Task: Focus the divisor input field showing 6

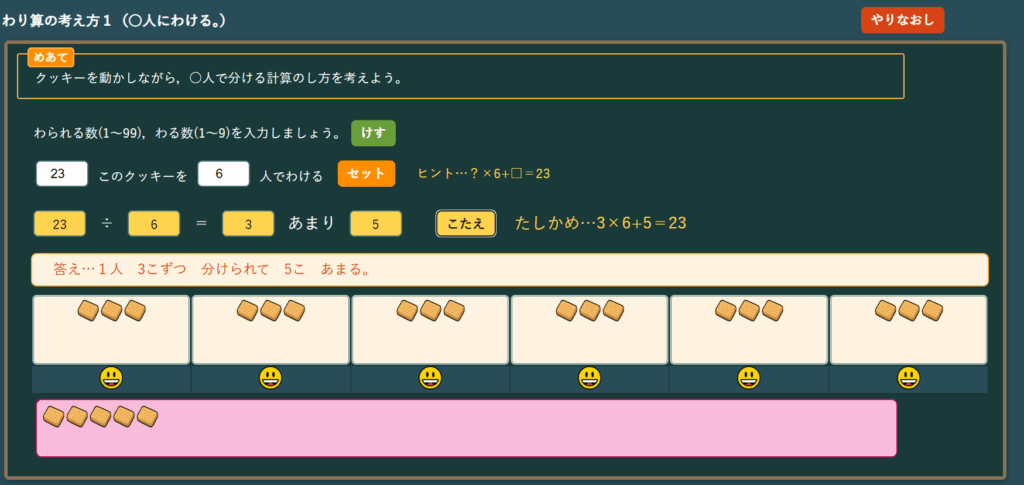Action: 223,174
